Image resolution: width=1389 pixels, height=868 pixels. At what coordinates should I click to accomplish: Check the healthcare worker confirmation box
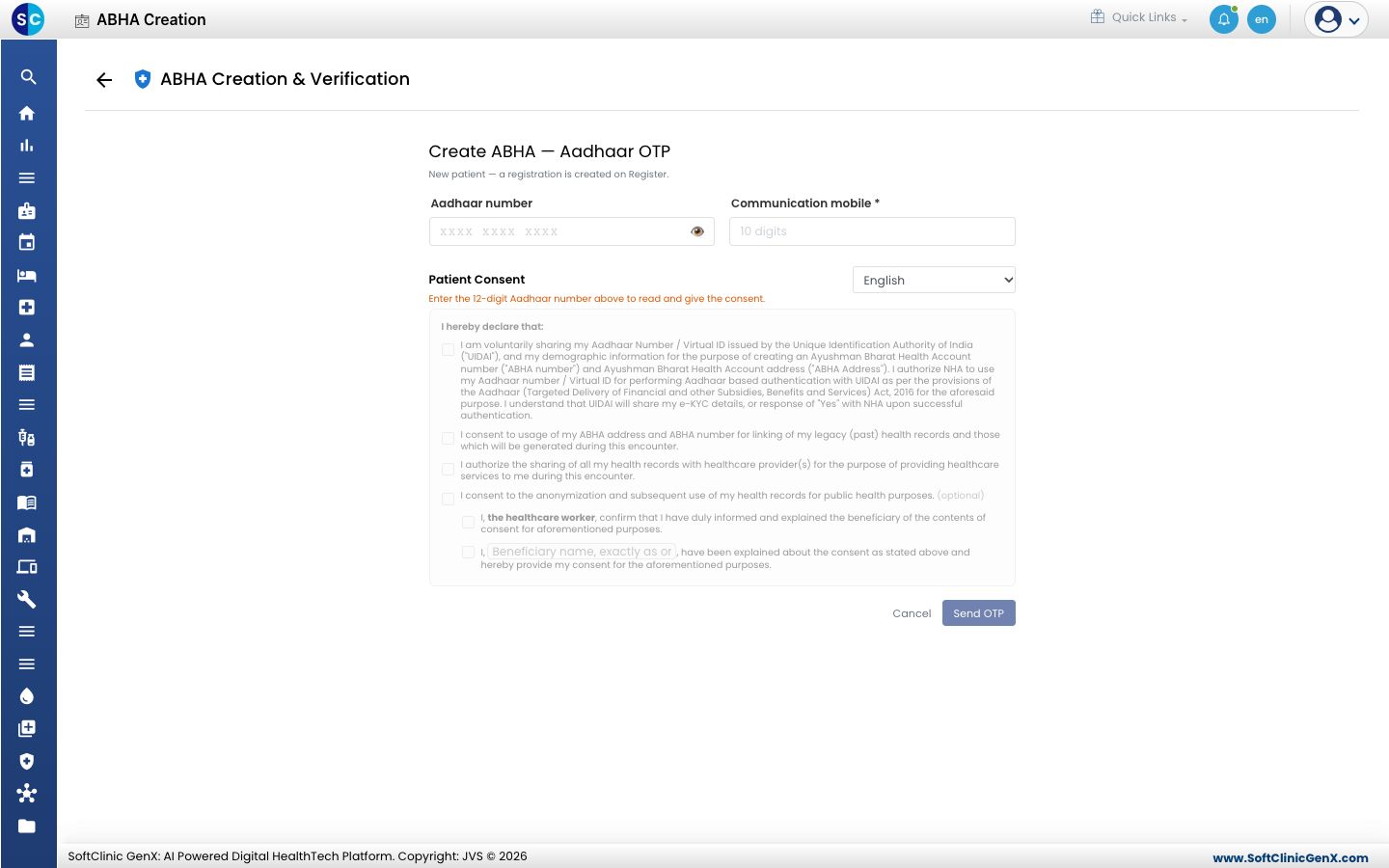point(468,522)
